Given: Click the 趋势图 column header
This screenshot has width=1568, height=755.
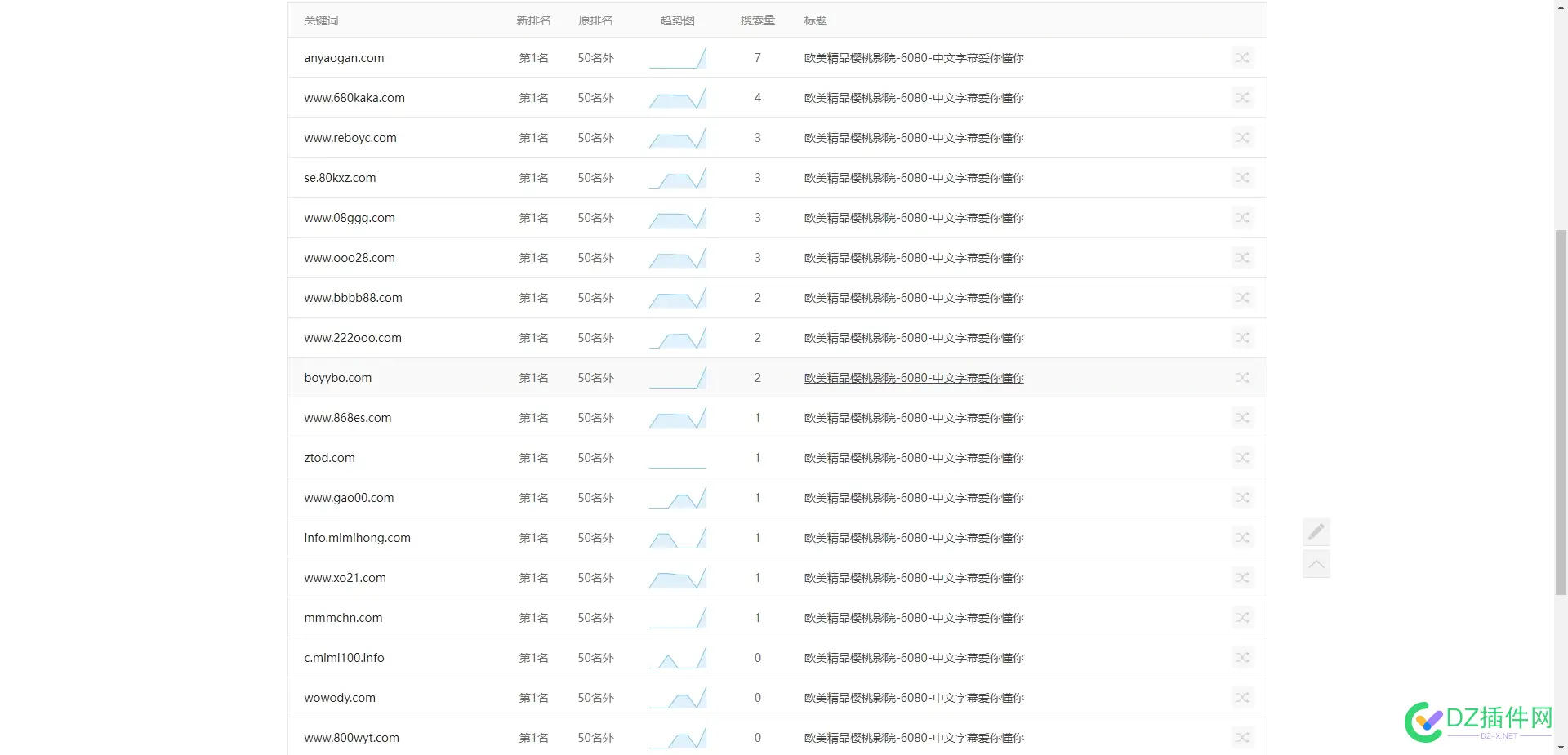Looking at the screenshot, I should tap(676, 20).
